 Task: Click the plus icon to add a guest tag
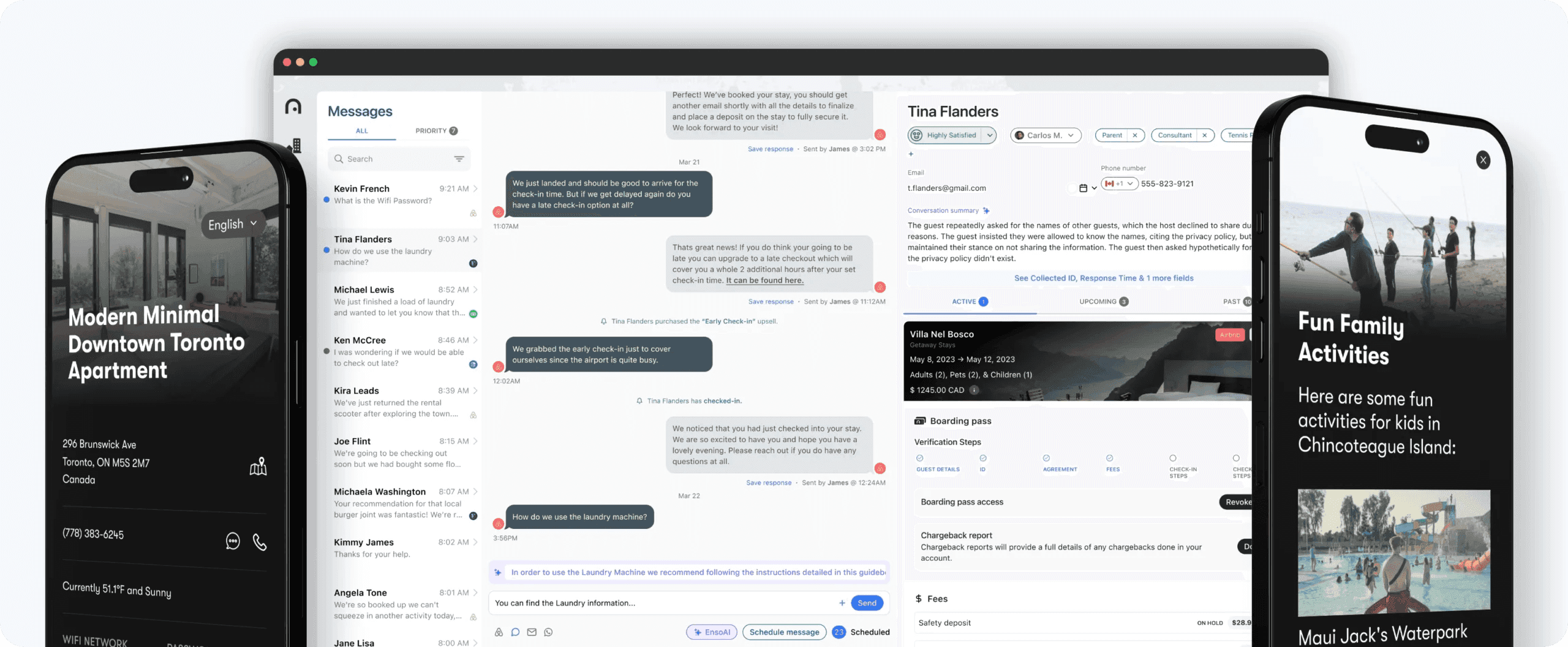coord(911,154)
